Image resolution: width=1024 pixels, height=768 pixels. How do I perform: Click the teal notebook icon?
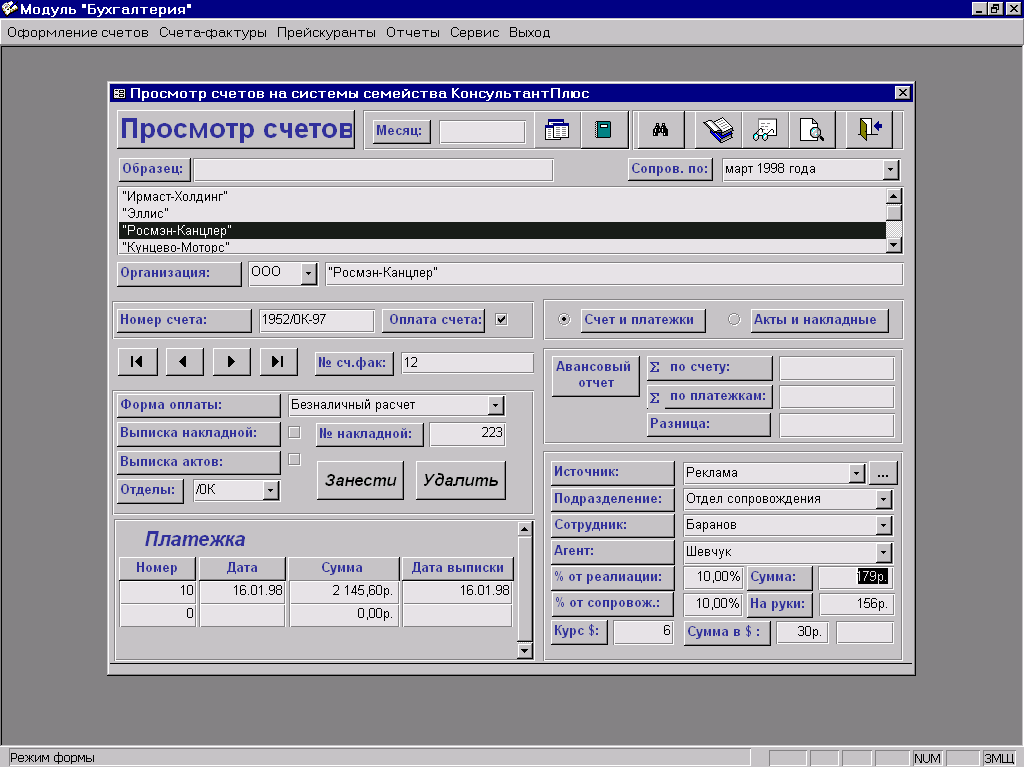[603, 130]
